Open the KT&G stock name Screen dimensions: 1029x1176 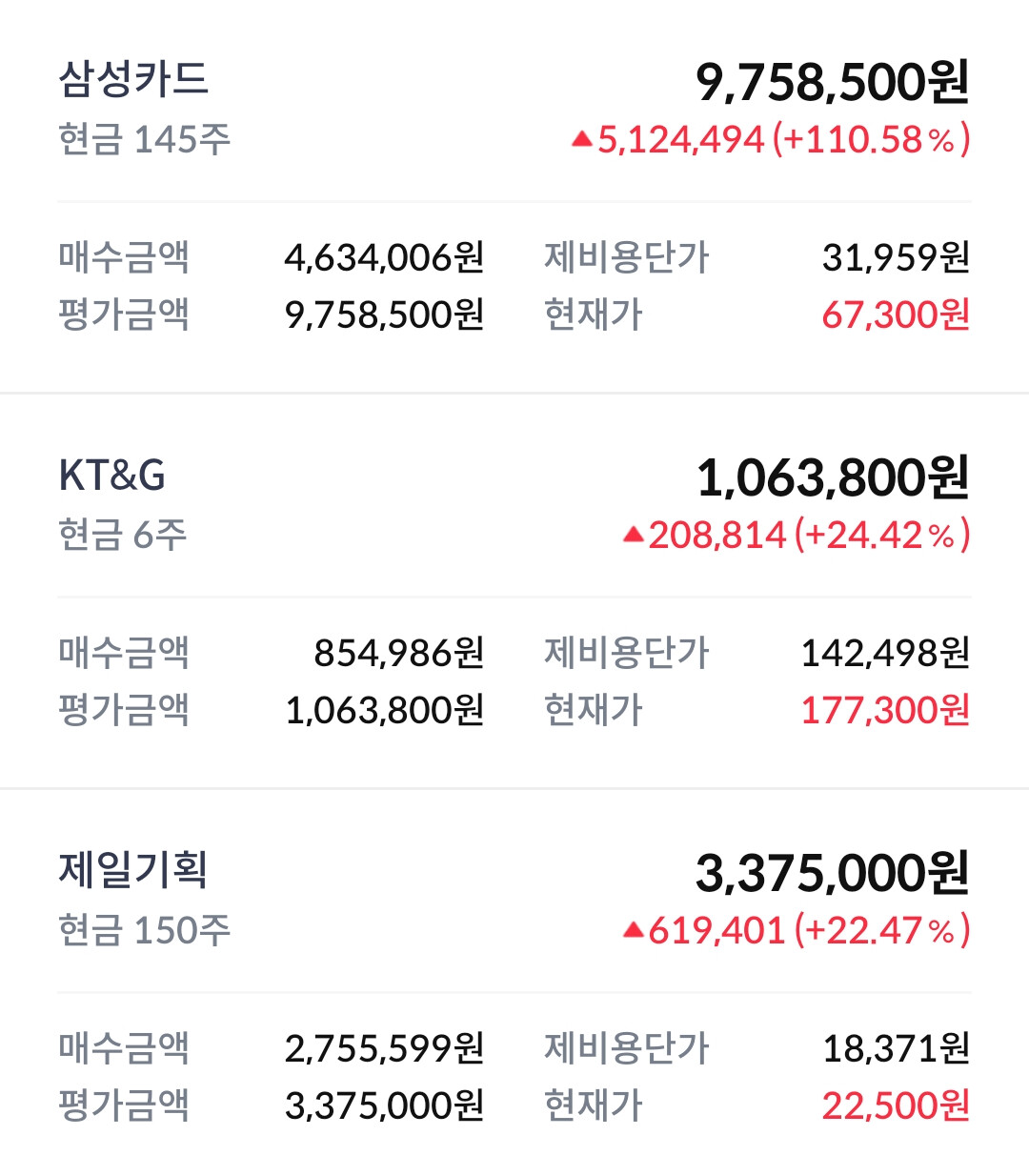(112, 475)
